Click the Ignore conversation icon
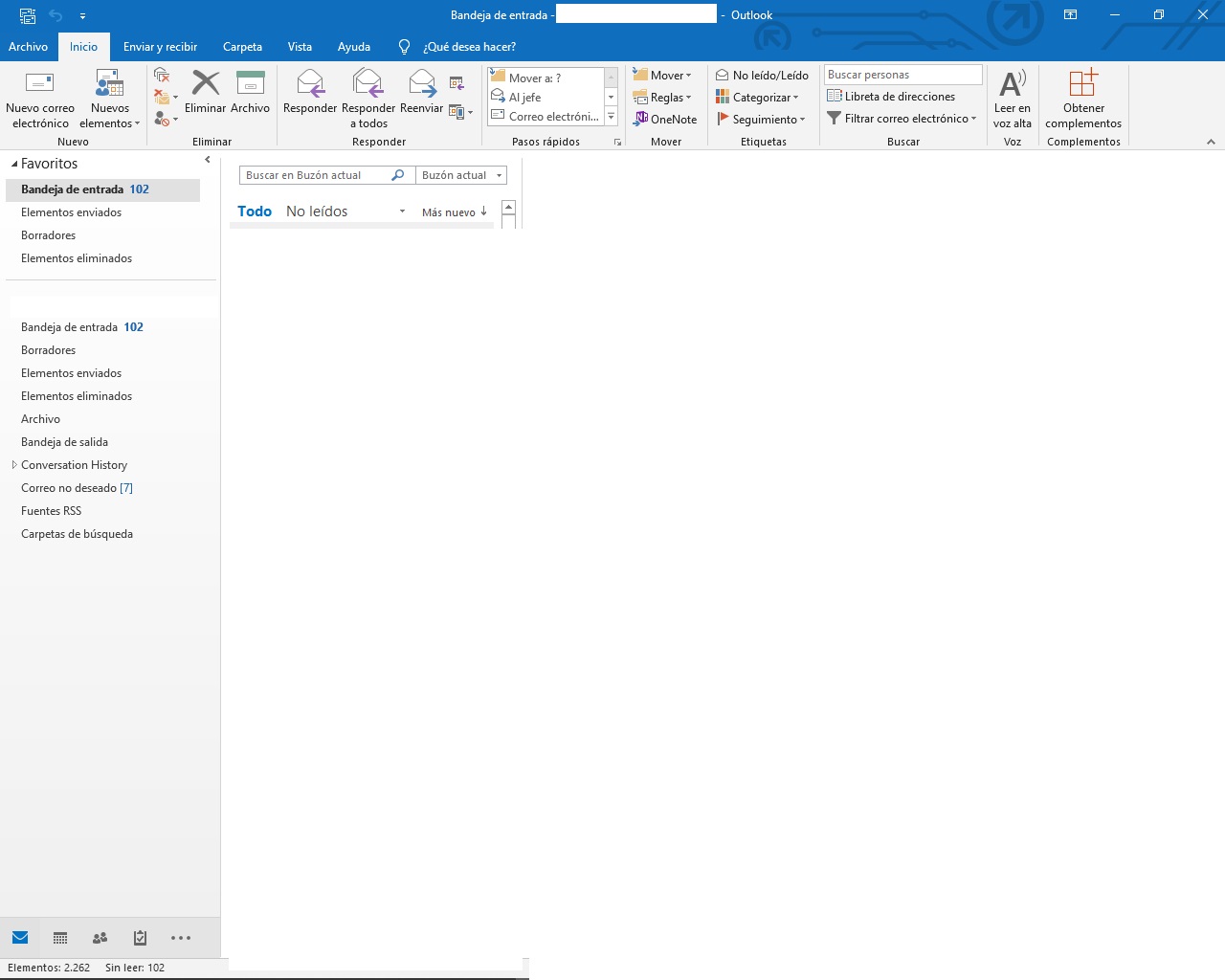Viewport: 1225px width, 980px height. tap(162, 76)
